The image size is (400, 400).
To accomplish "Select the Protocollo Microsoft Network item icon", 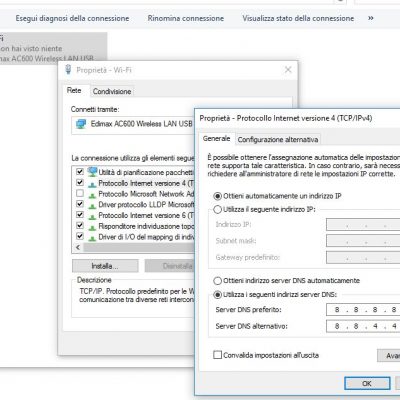I will (x=92, y=194).
